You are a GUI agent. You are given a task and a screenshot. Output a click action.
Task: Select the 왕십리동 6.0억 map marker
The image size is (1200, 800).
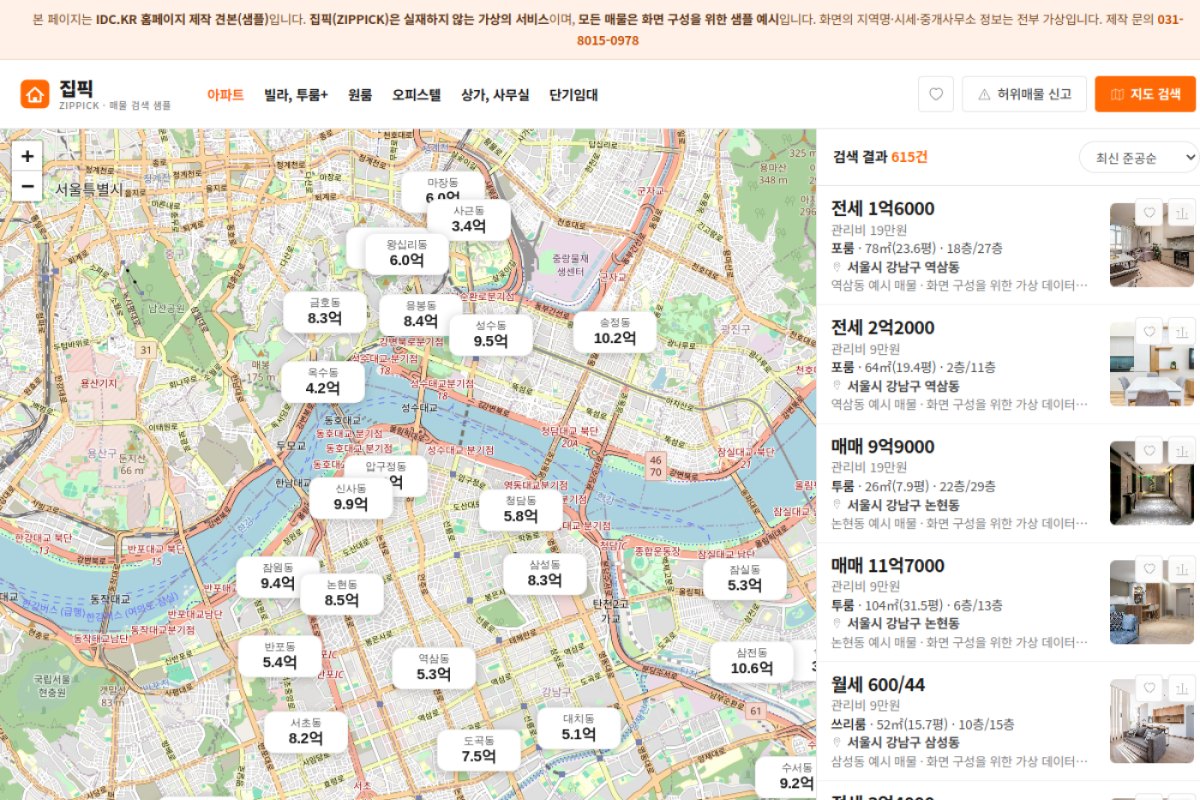[x=406, y=253]
